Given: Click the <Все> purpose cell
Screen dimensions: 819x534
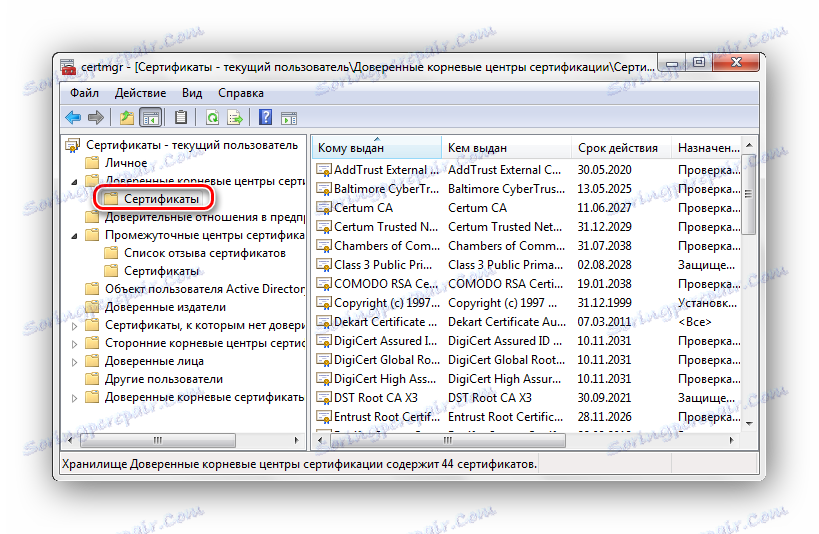Looking at the screenshot, I should pos(694,322).
